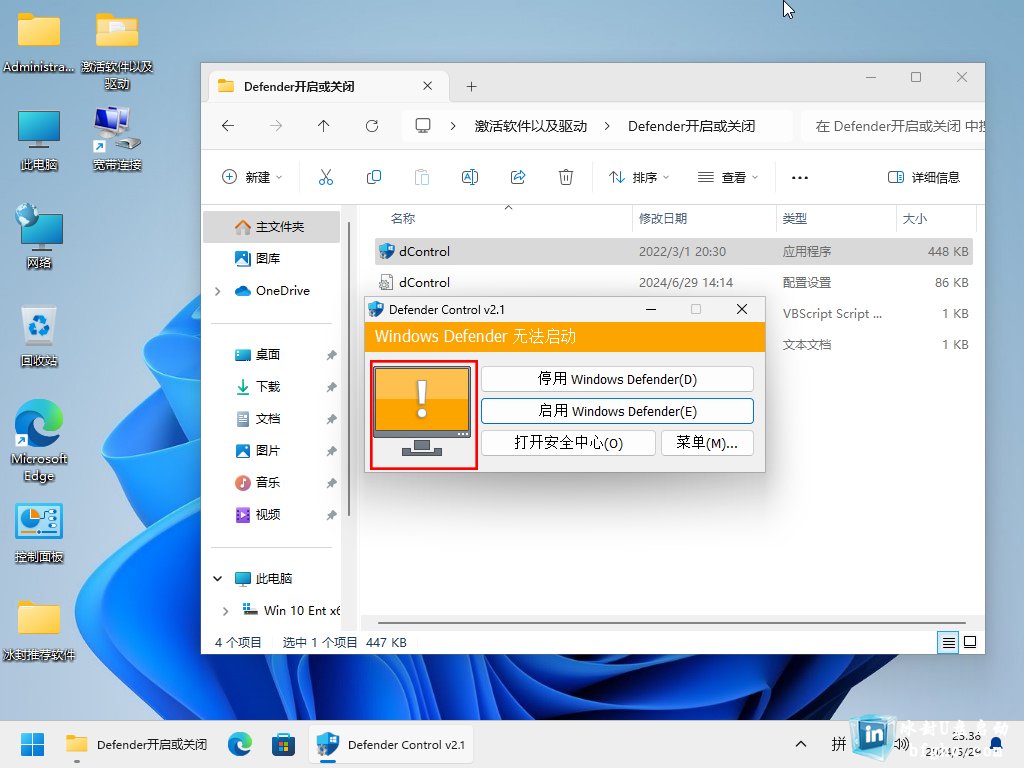Open Microsoft Store from the taskbar
Viewport: 1024px width, 768px height.
click(x=283, y=744)
